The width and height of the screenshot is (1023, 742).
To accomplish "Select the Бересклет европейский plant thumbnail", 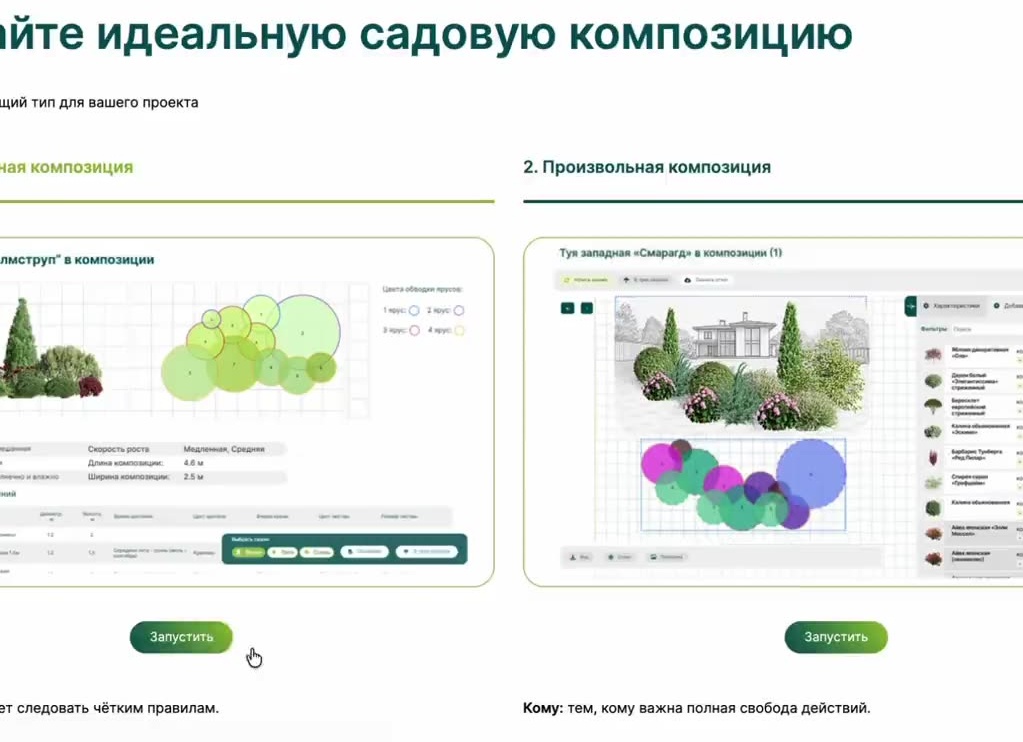I will [933, 406].
